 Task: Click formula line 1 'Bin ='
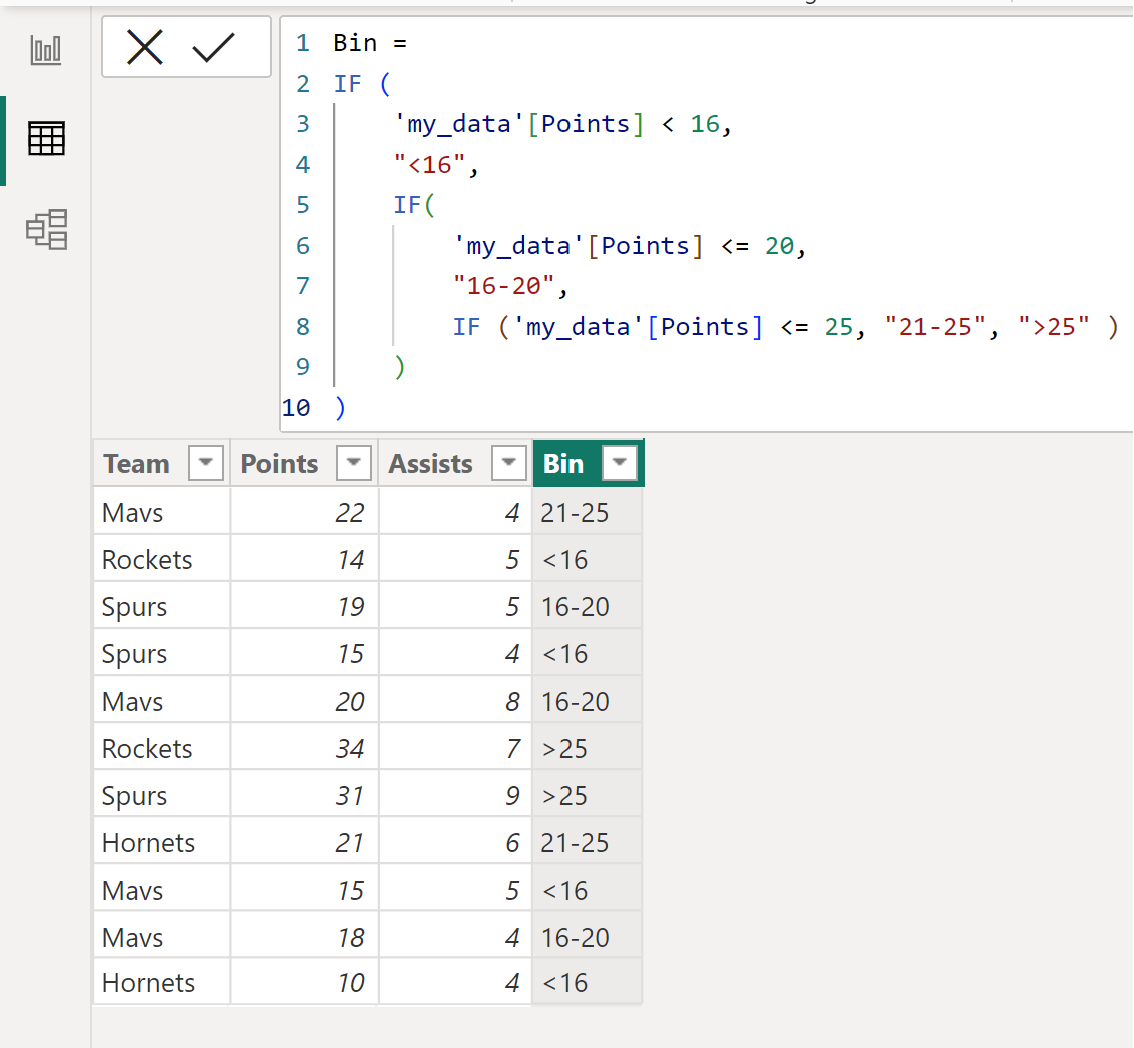(x=370, y=43)
